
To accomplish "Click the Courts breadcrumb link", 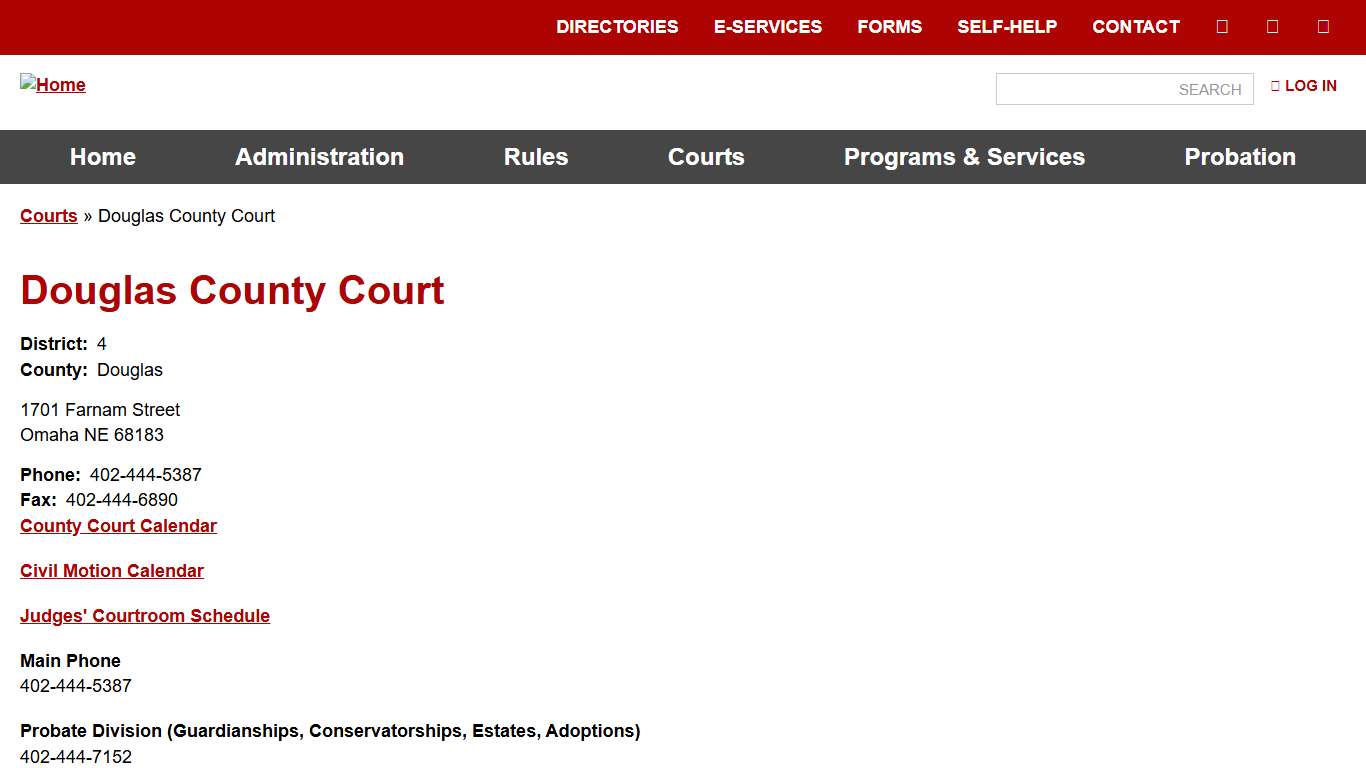I will pos(48,215).
